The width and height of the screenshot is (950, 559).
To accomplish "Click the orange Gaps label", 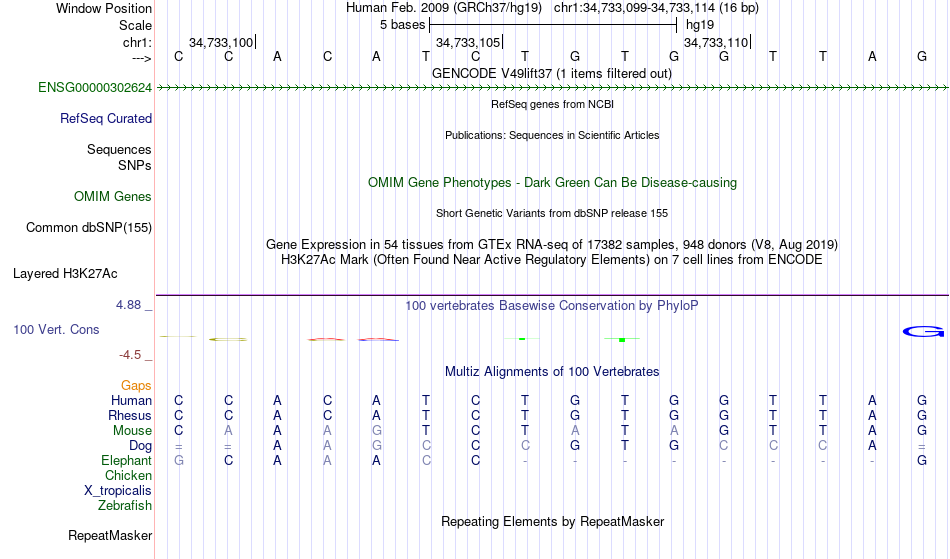I will (136, 386).
